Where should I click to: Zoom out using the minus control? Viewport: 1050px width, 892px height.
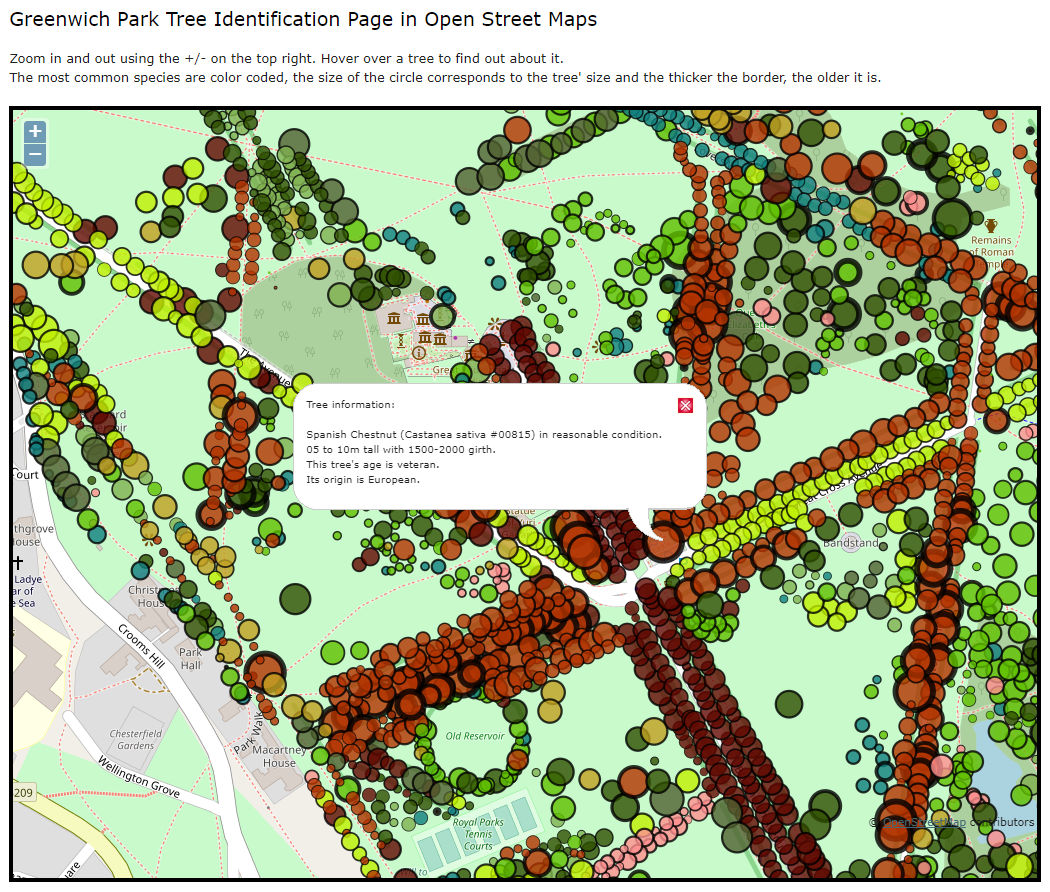point(34,155)
